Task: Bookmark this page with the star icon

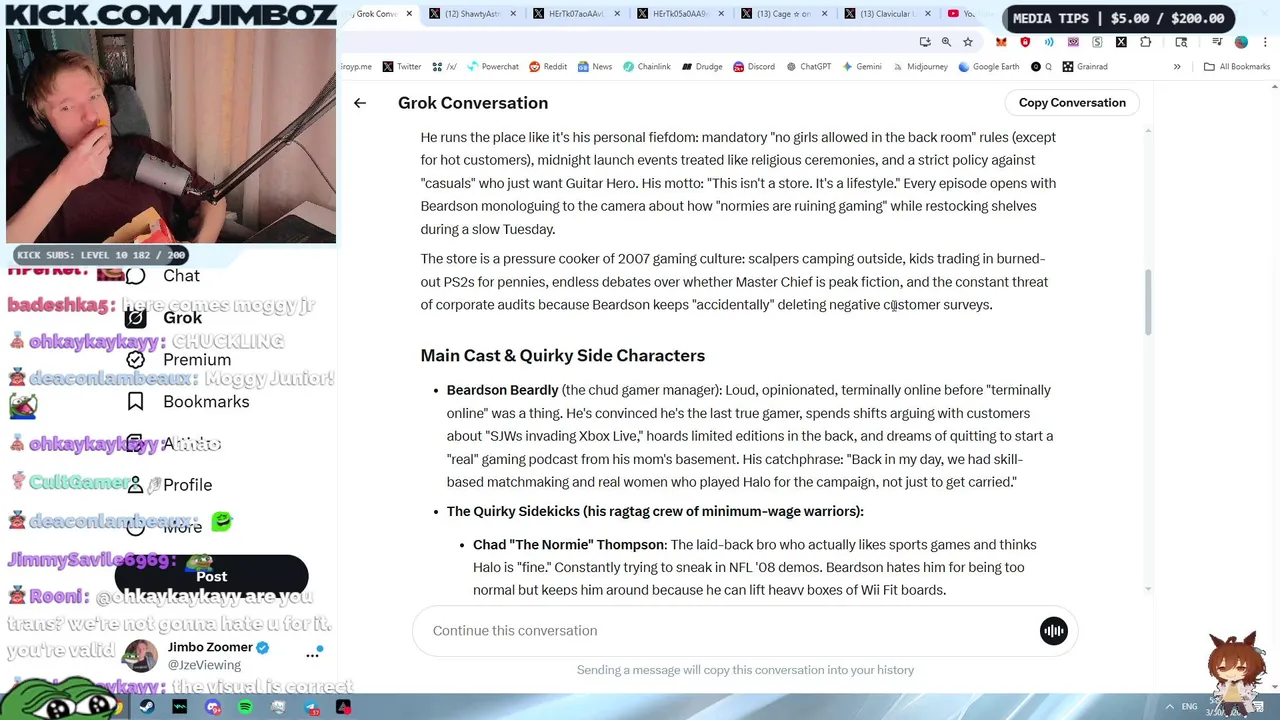Action: (968, 42)
